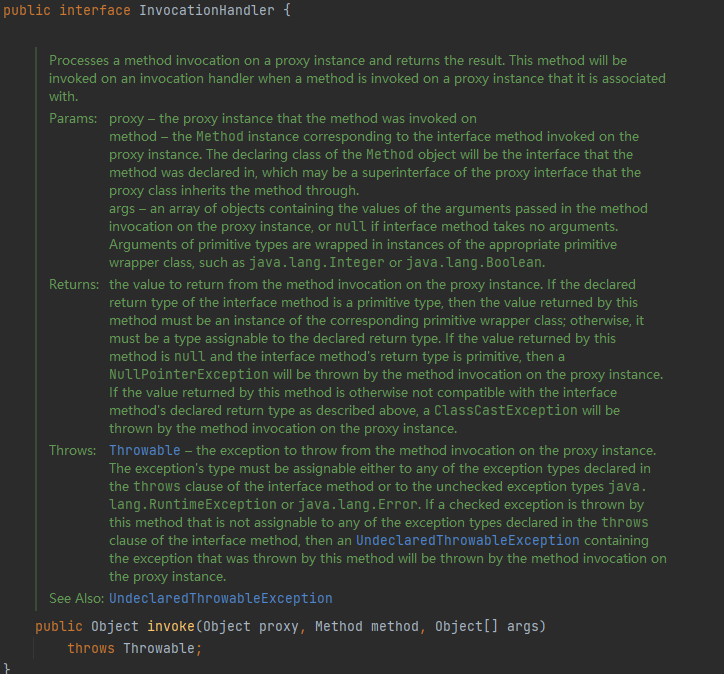This screenshot has width=724, height=674.
Task: Click java.lang.Boolean in args description
Action: click(474, 263)
